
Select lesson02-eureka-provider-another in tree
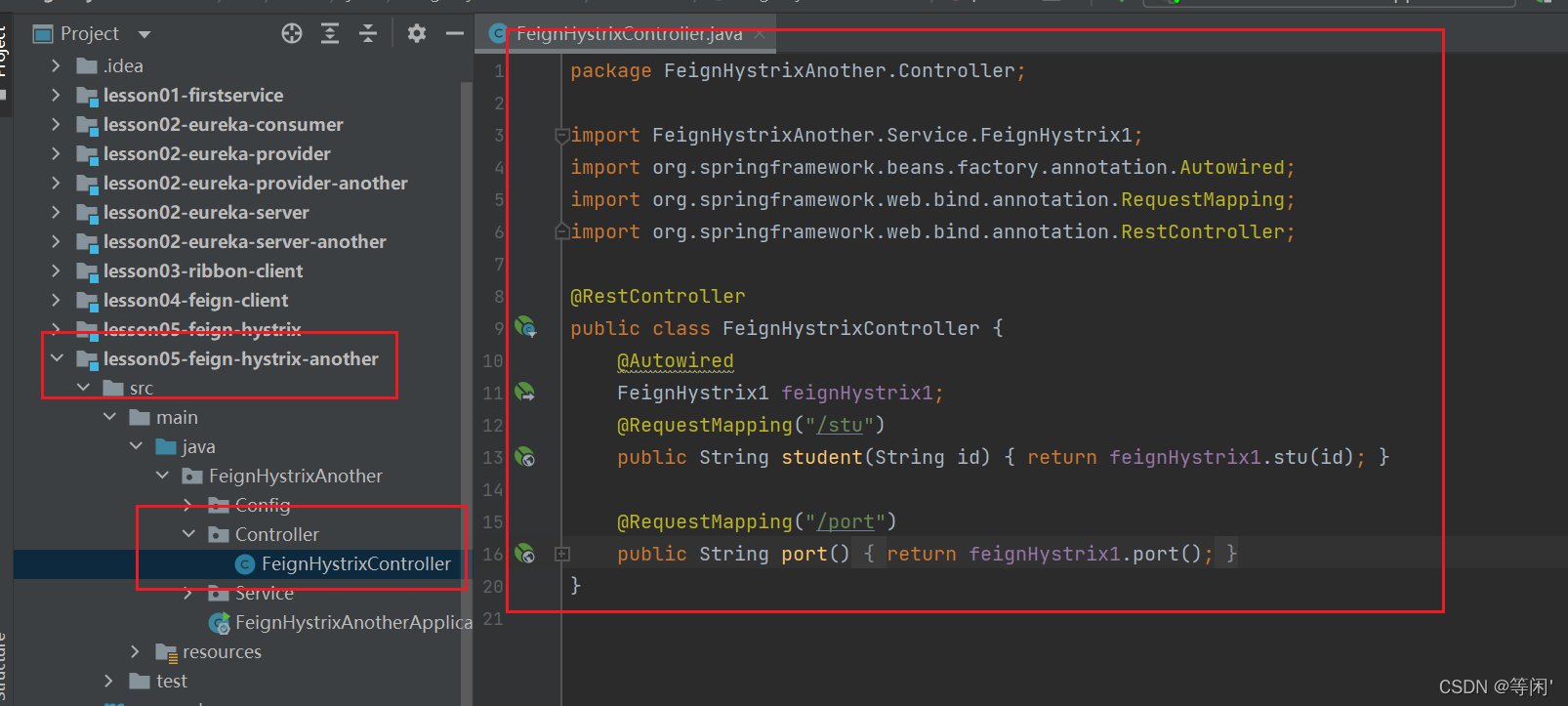(255, 183)
